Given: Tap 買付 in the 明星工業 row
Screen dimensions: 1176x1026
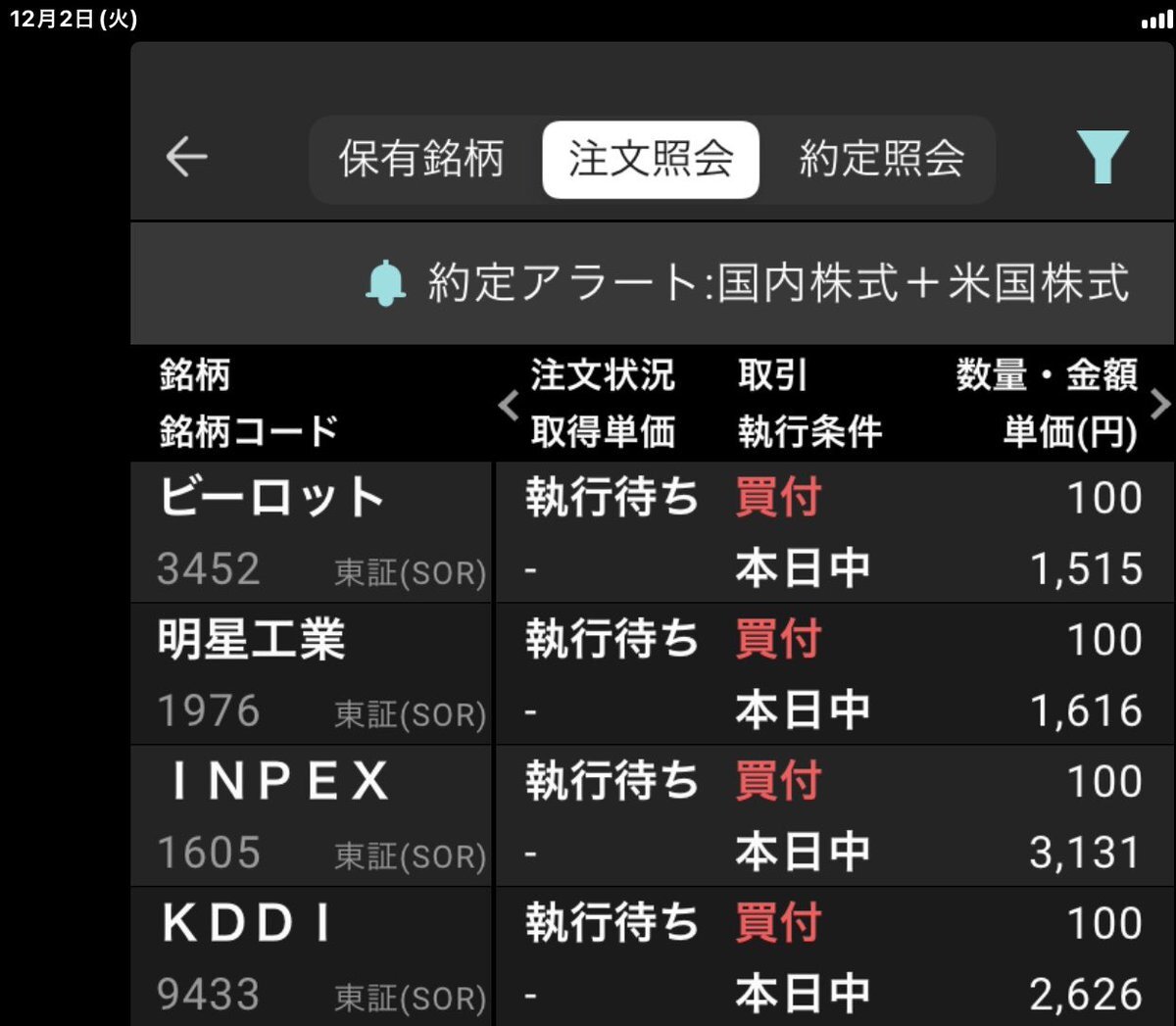Looking at the screenshot, I should (x=779, y=640).
